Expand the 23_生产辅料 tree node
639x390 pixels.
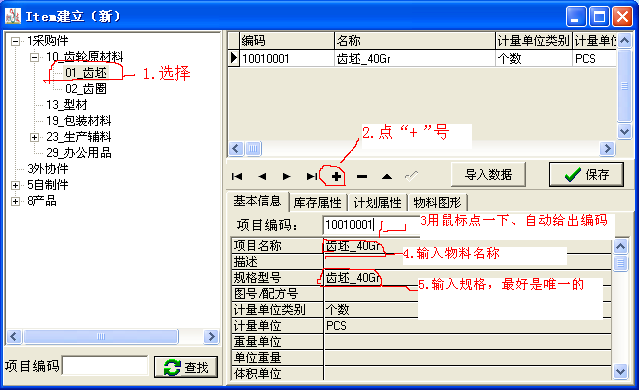coord(35,137)
